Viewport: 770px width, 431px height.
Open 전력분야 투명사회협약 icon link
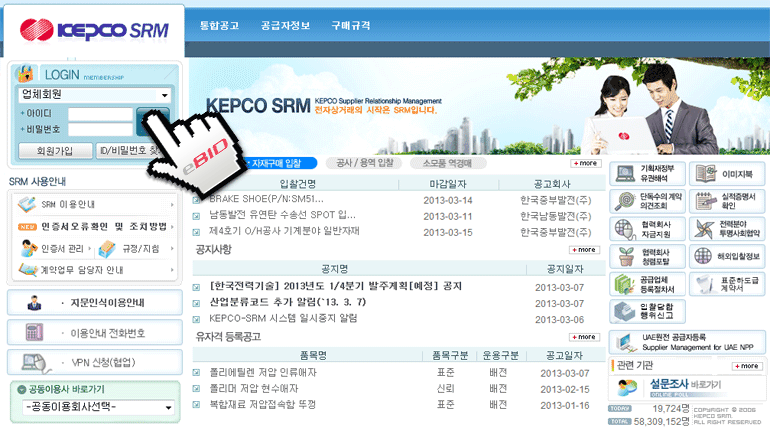727,229
